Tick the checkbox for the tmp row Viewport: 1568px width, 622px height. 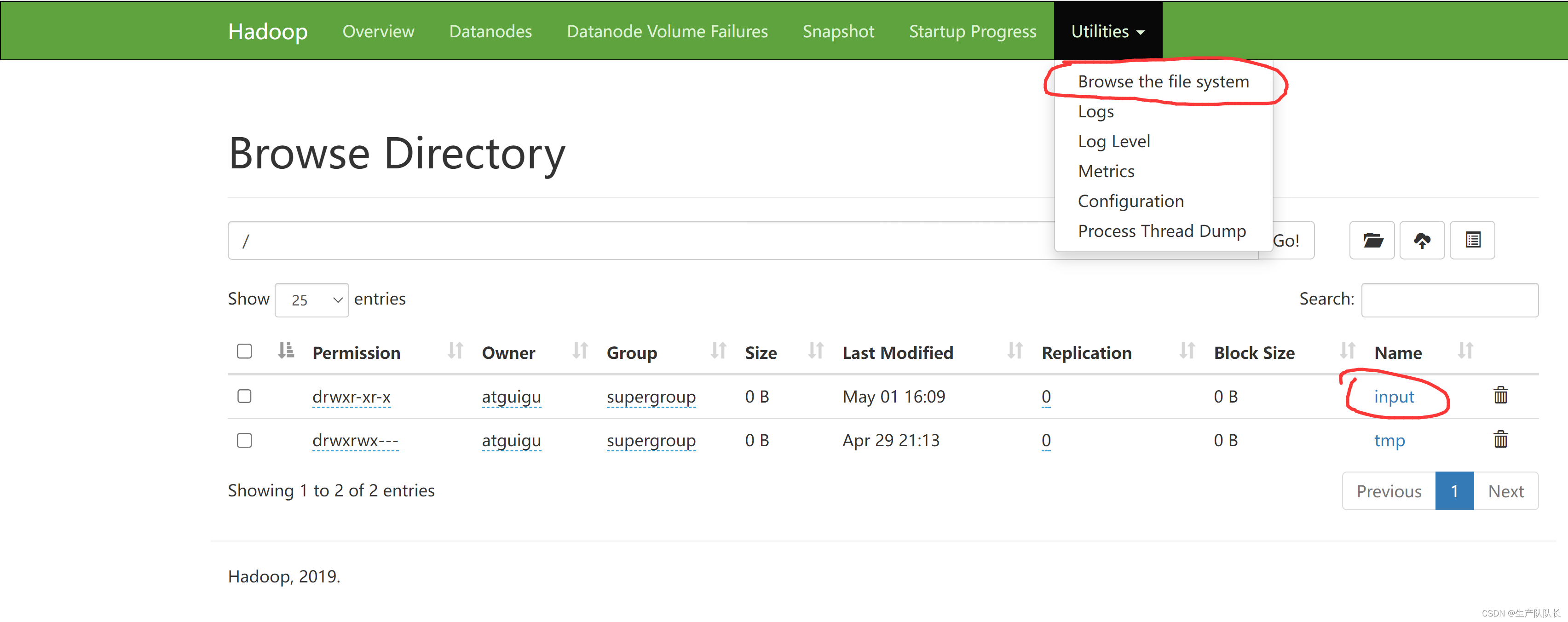click(x=244, y=440)
